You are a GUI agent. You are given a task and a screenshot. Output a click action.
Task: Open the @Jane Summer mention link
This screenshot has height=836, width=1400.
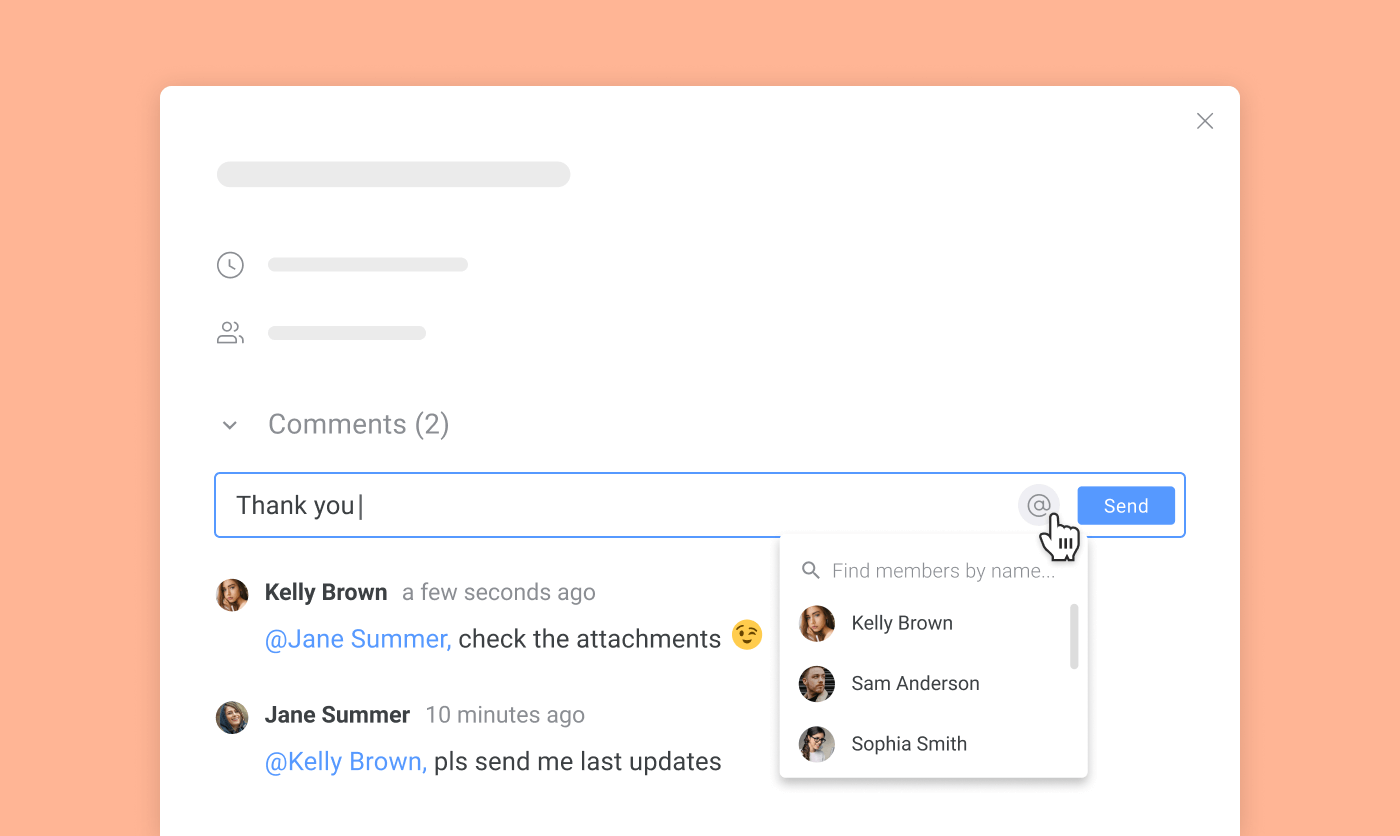(x=357, y=638)
